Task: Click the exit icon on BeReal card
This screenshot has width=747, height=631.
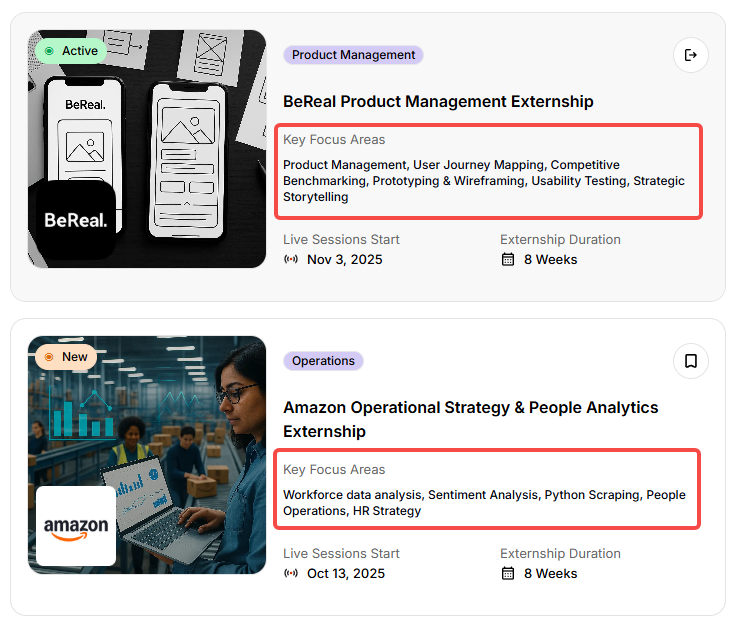Action: tap(690, 55)
